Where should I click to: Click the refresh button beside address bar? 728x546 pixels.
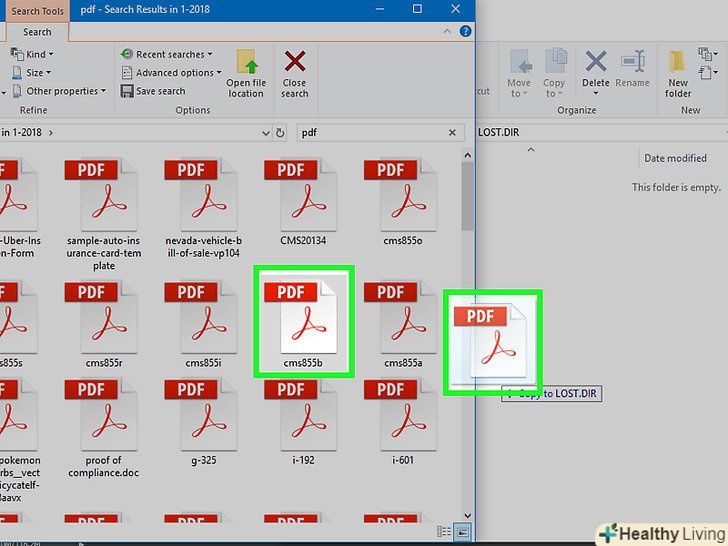(x=280, y=133)
